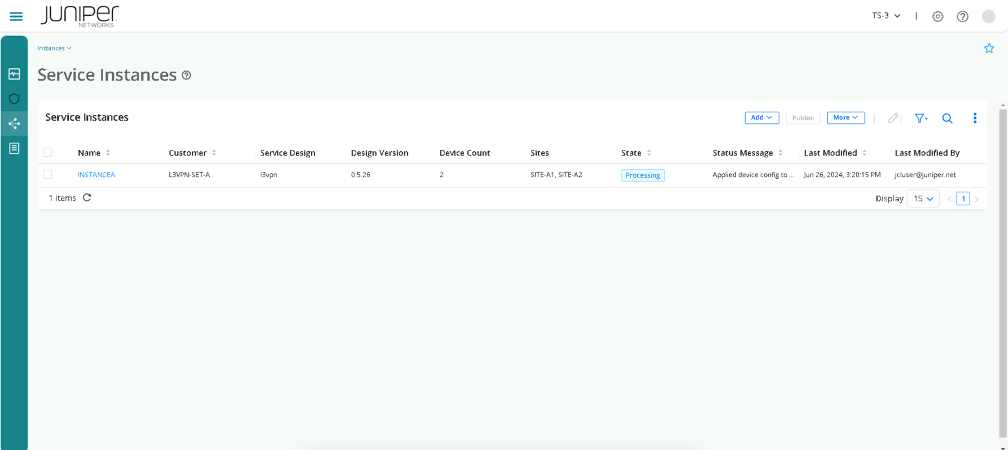Refresh the table with reload icon
1008x450 pixels.
pos(87,198)
